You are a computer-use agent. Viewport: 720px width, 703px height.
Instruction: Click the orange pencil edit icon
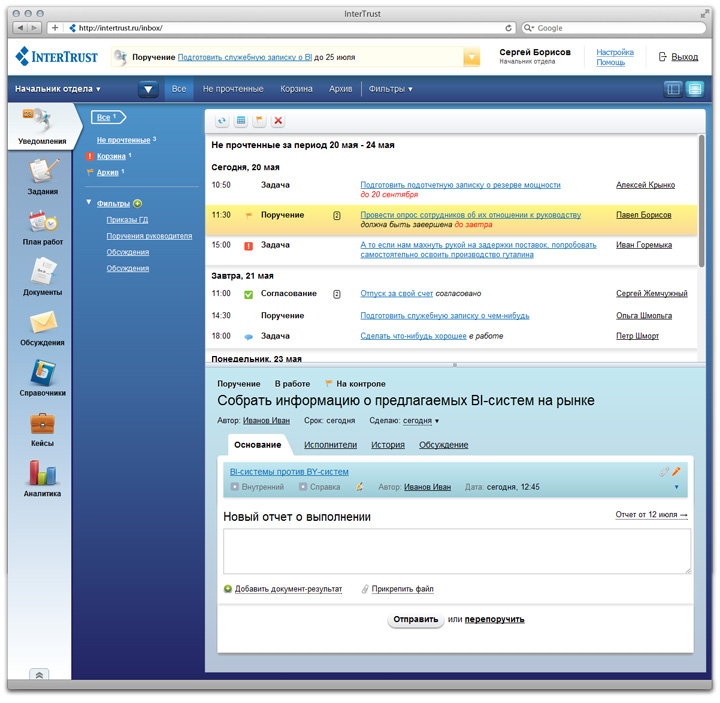[x=676, y=471]
